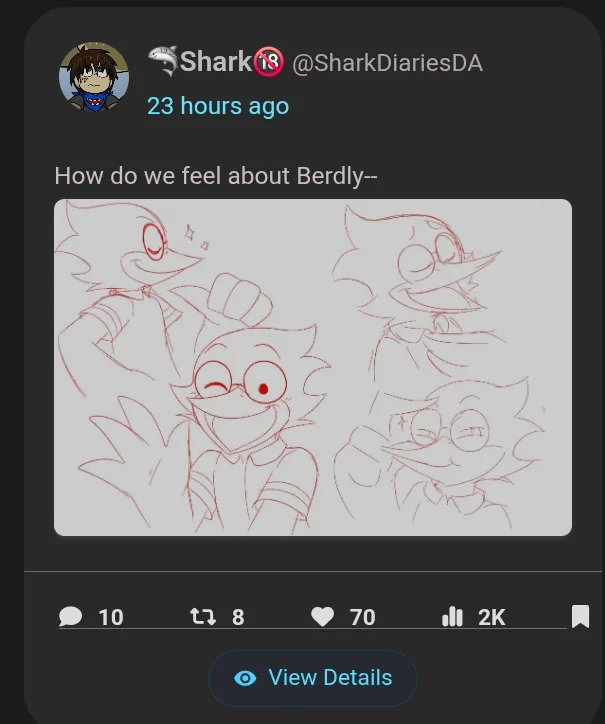Open the @SharkDiariesDA handle link
The height and width of the screenshot is (724, 605).
coord(387,63)
